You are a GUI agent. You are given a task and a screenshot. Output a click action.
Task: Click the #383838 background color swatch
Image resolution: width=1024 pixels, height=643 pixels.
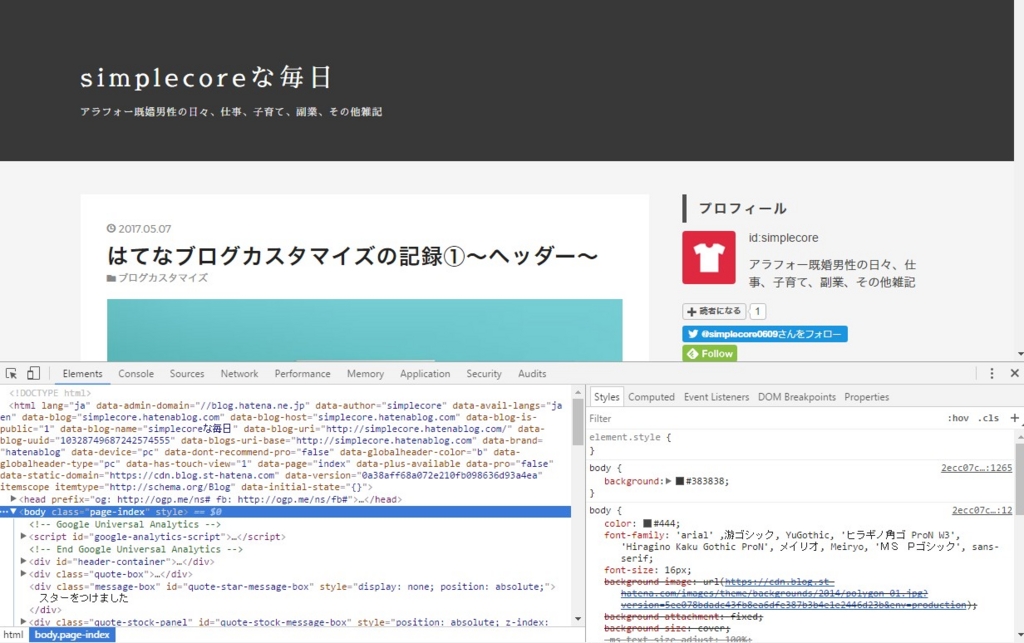pyautogui.click(x=679, y=481)
